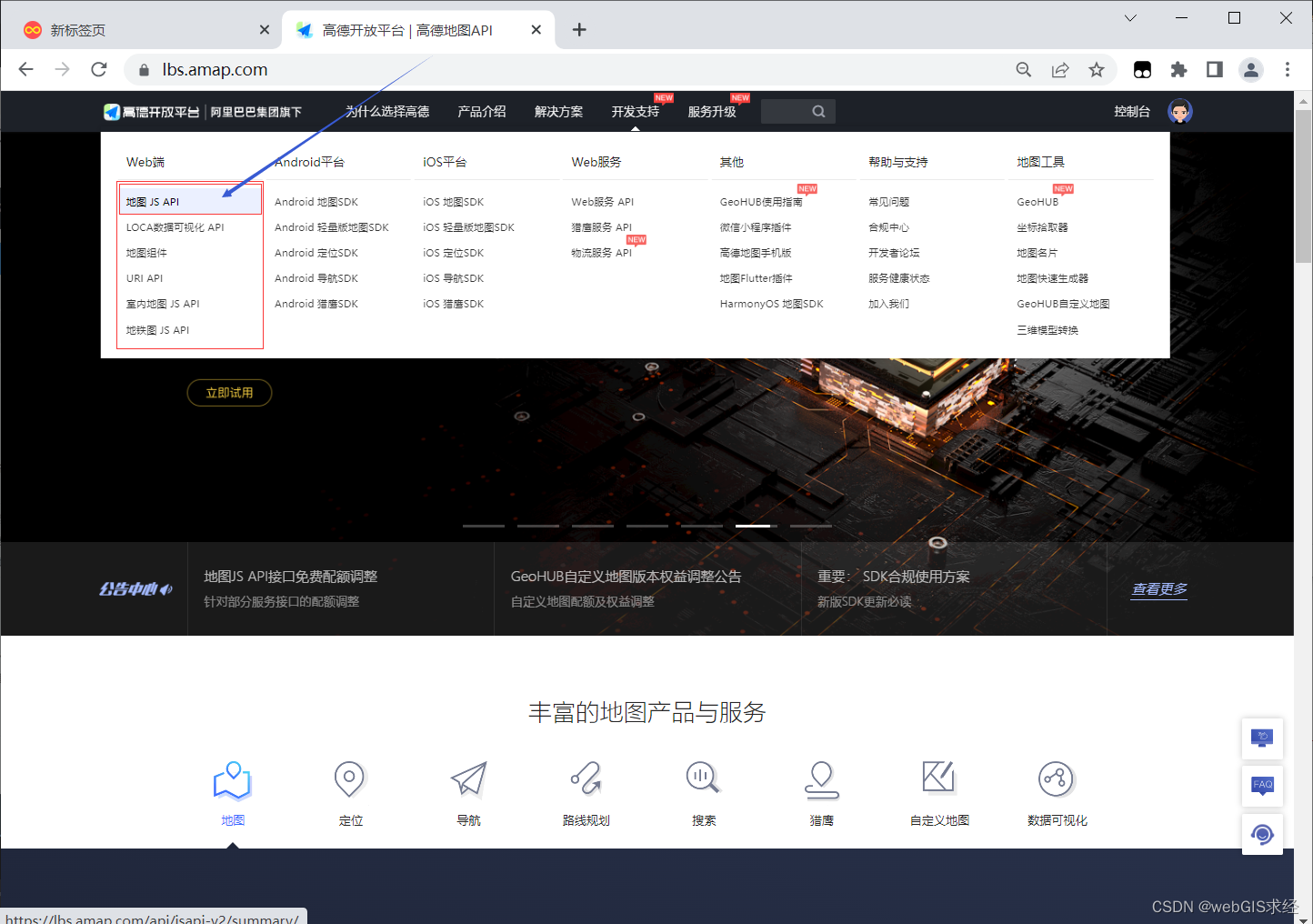
Task: Open the 为什么选择高德 menu item
Action: (x=387, y=111)
